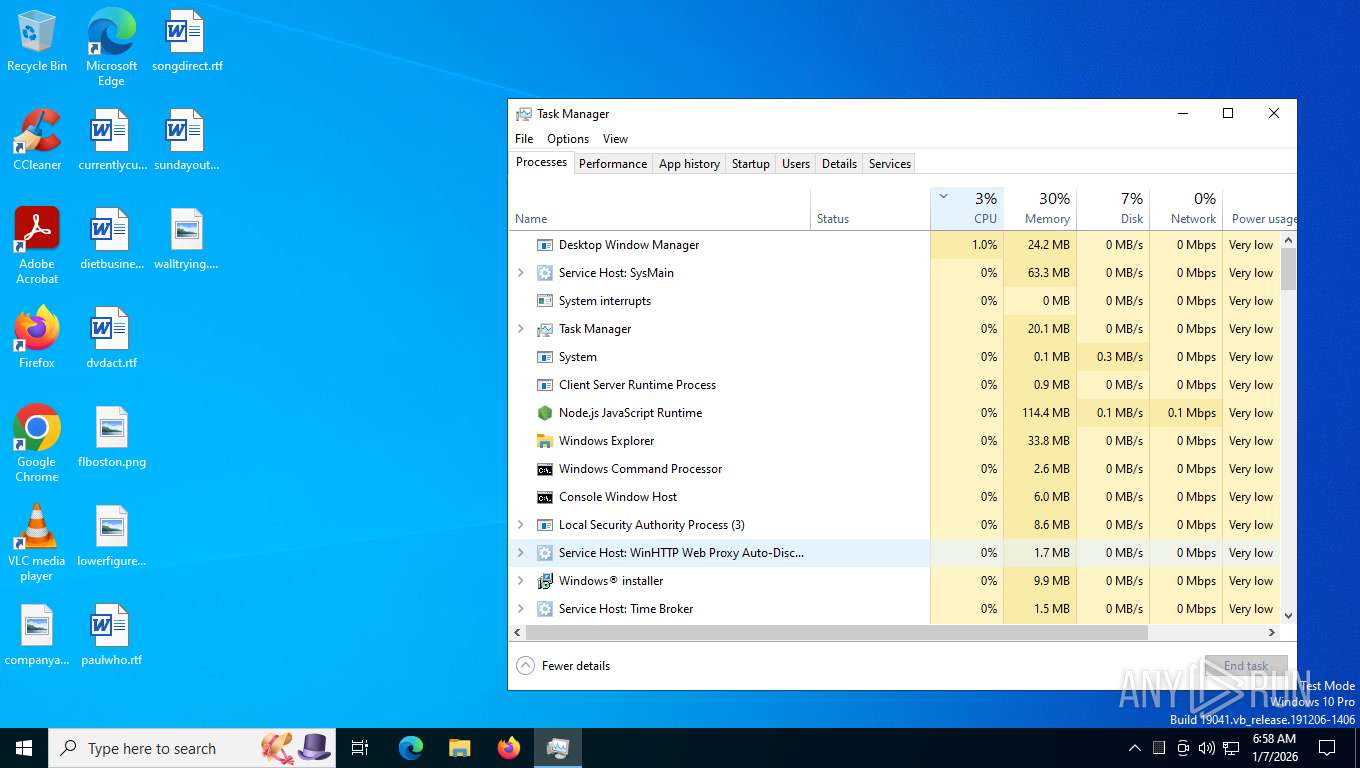The height and width of the screenshot is (768, 1360).
Task: Switch to the Services tab
Action: (x=890, y=164)
